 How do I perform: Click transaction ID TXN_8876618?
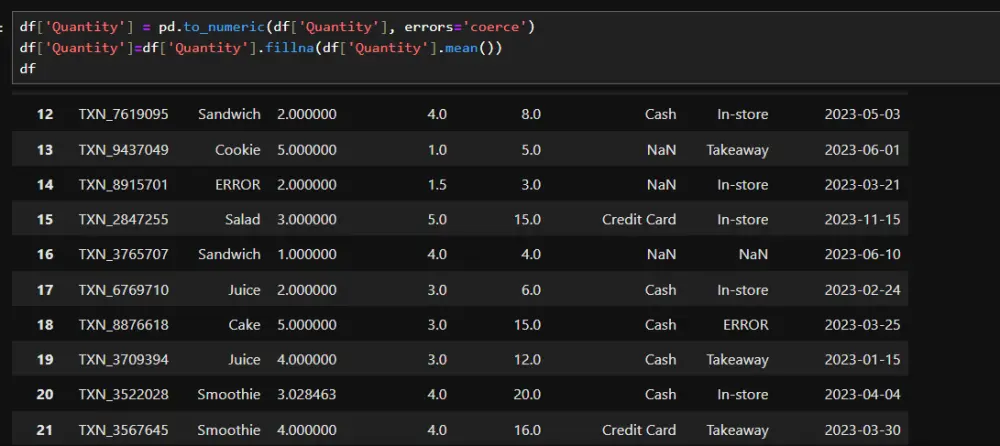(x=124, y=325)
